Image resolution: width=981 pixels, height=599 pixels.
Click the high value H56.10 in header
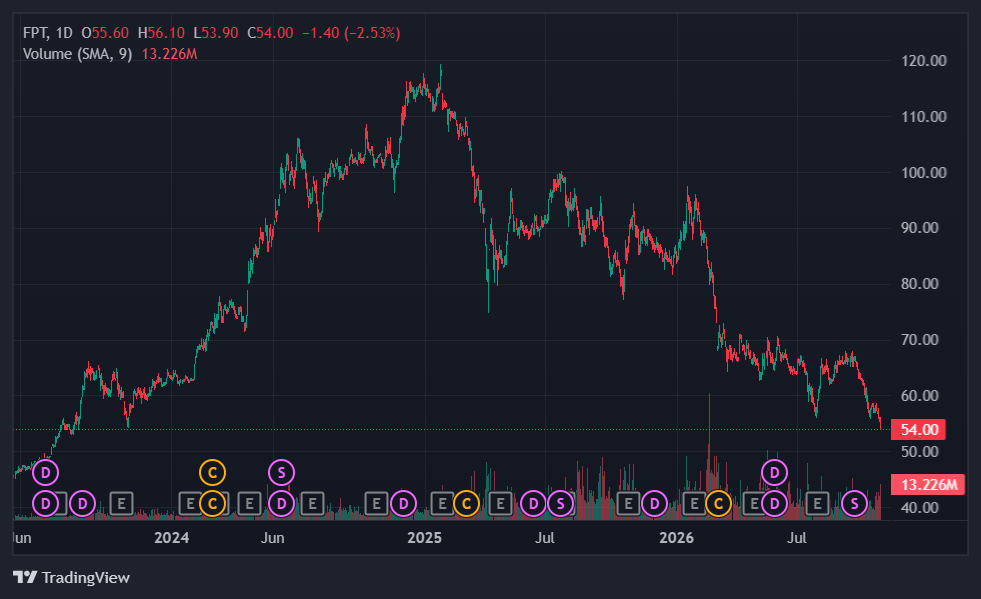point(161,33)
